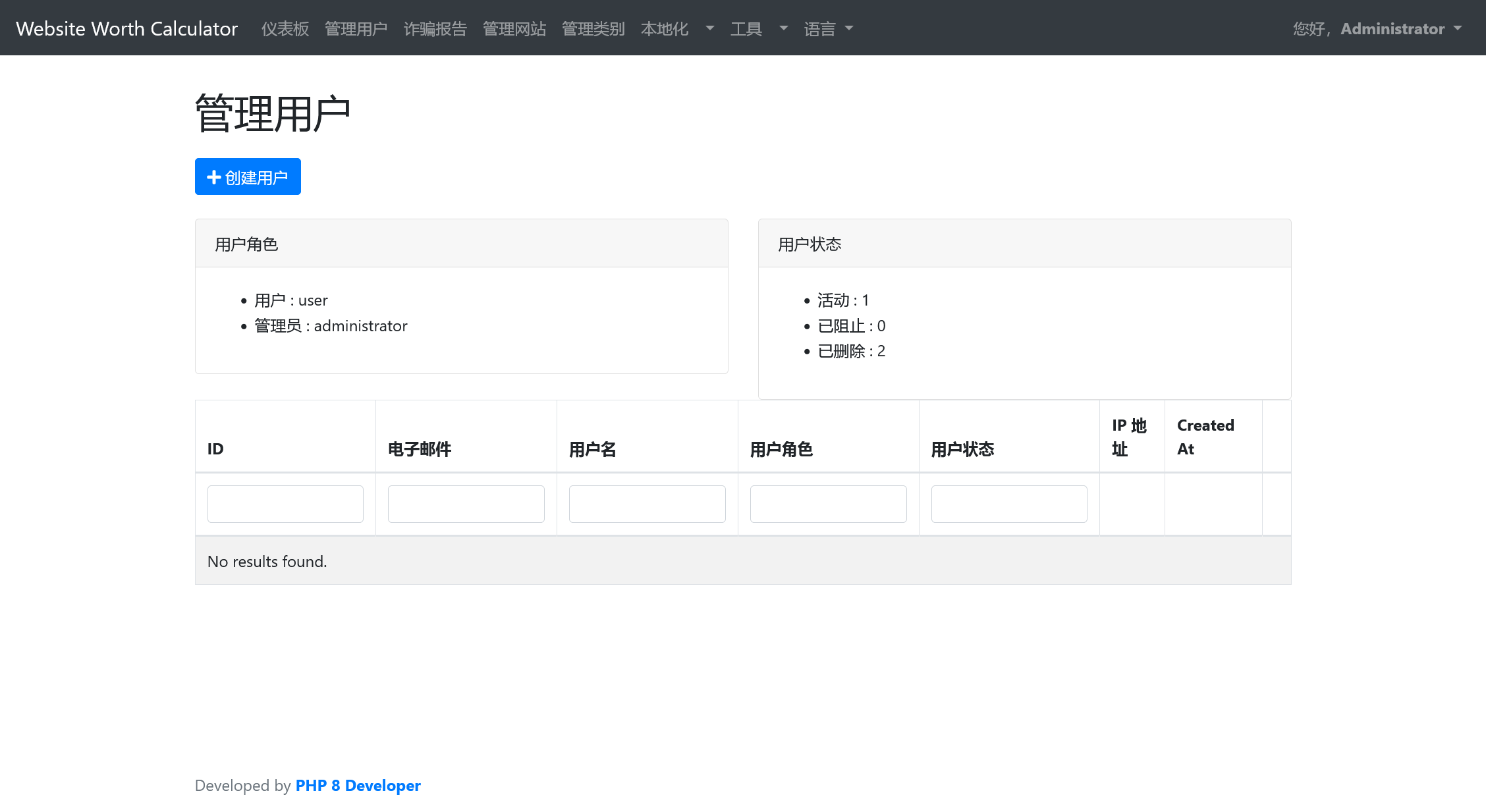
Task: Click the plus icon on 创建用户 button
Action: [x=213, y=176]
